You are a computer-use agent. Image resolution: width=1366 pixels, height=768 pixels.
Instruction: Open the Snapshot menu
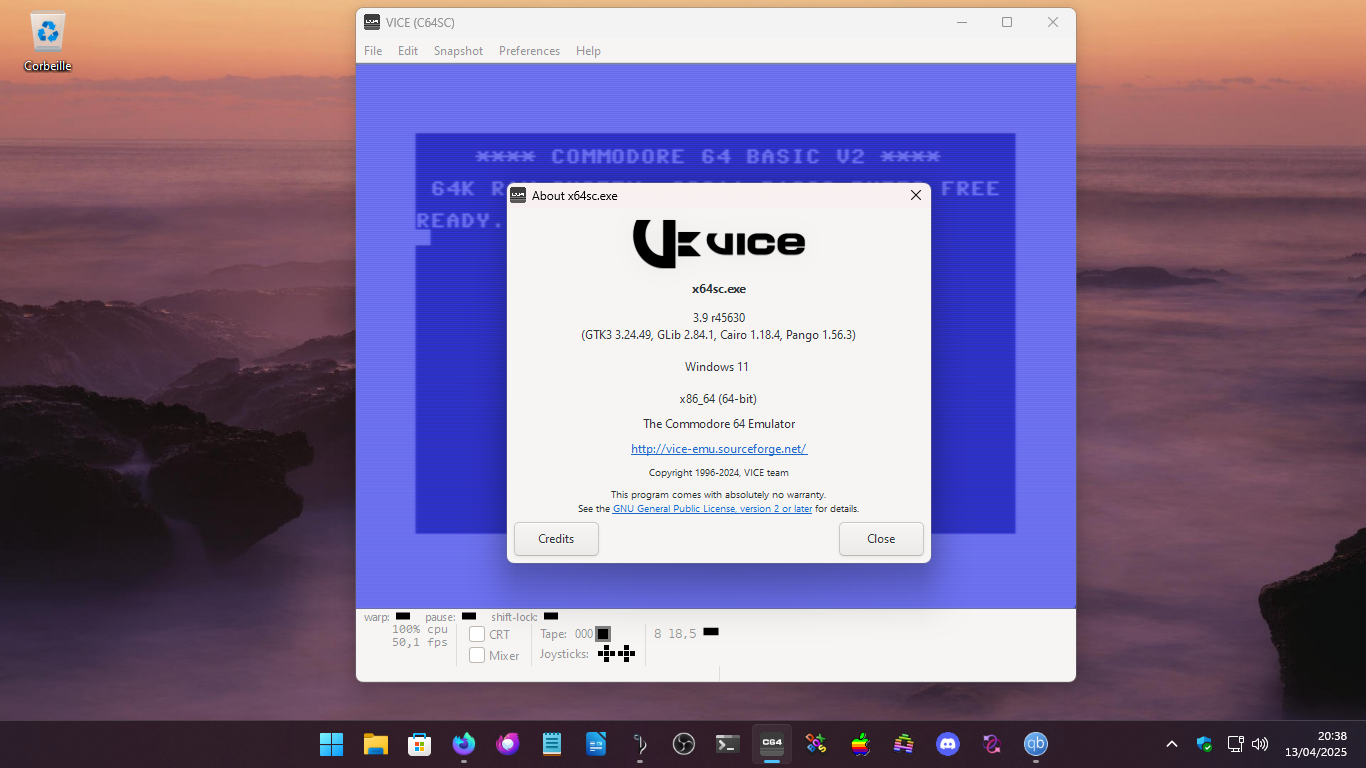point(458,51)
